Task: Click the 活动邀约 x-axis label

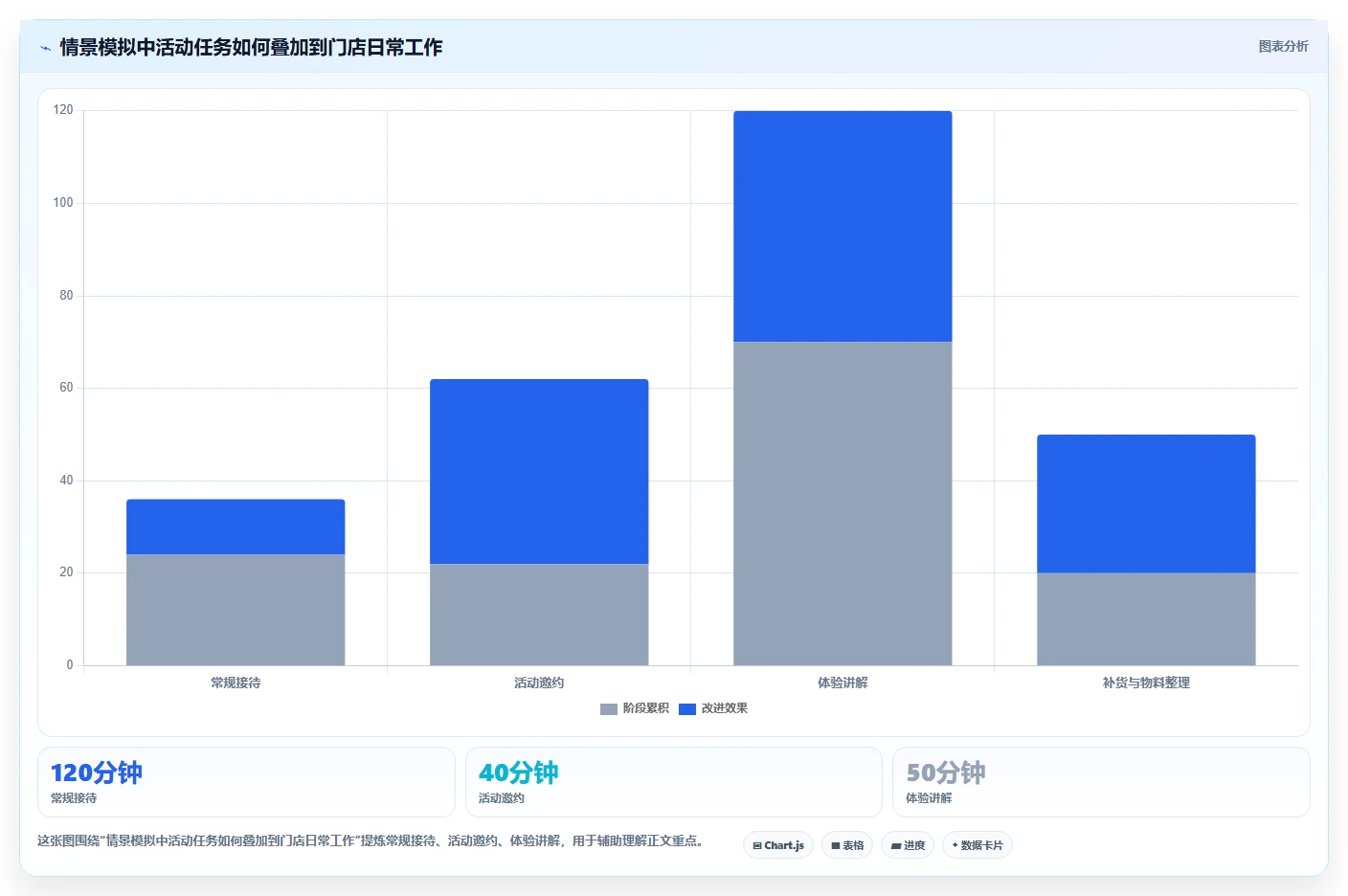Action: tap(539, 683)
